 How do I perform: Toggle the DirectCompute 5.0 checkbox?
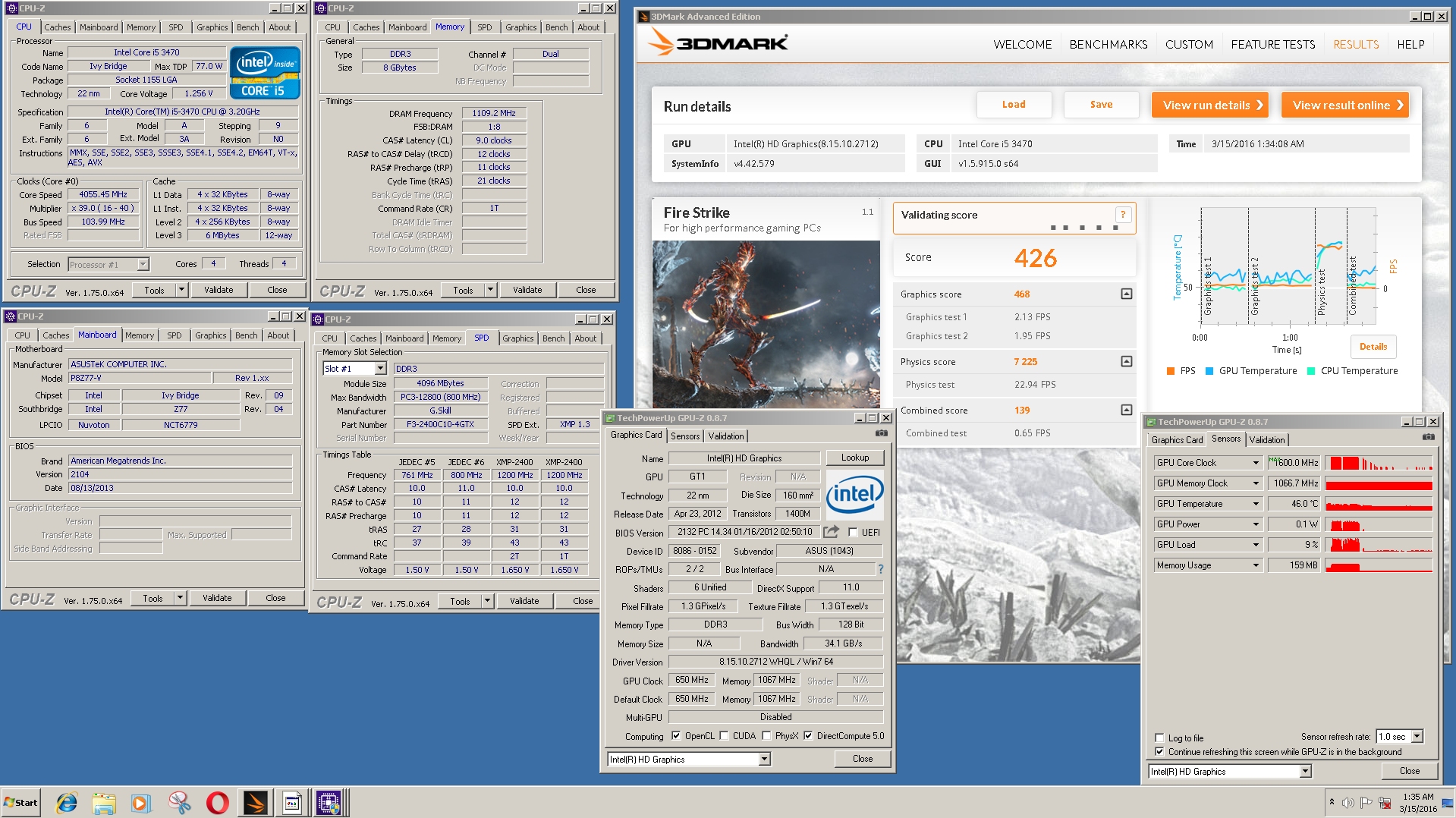point(808,736)
